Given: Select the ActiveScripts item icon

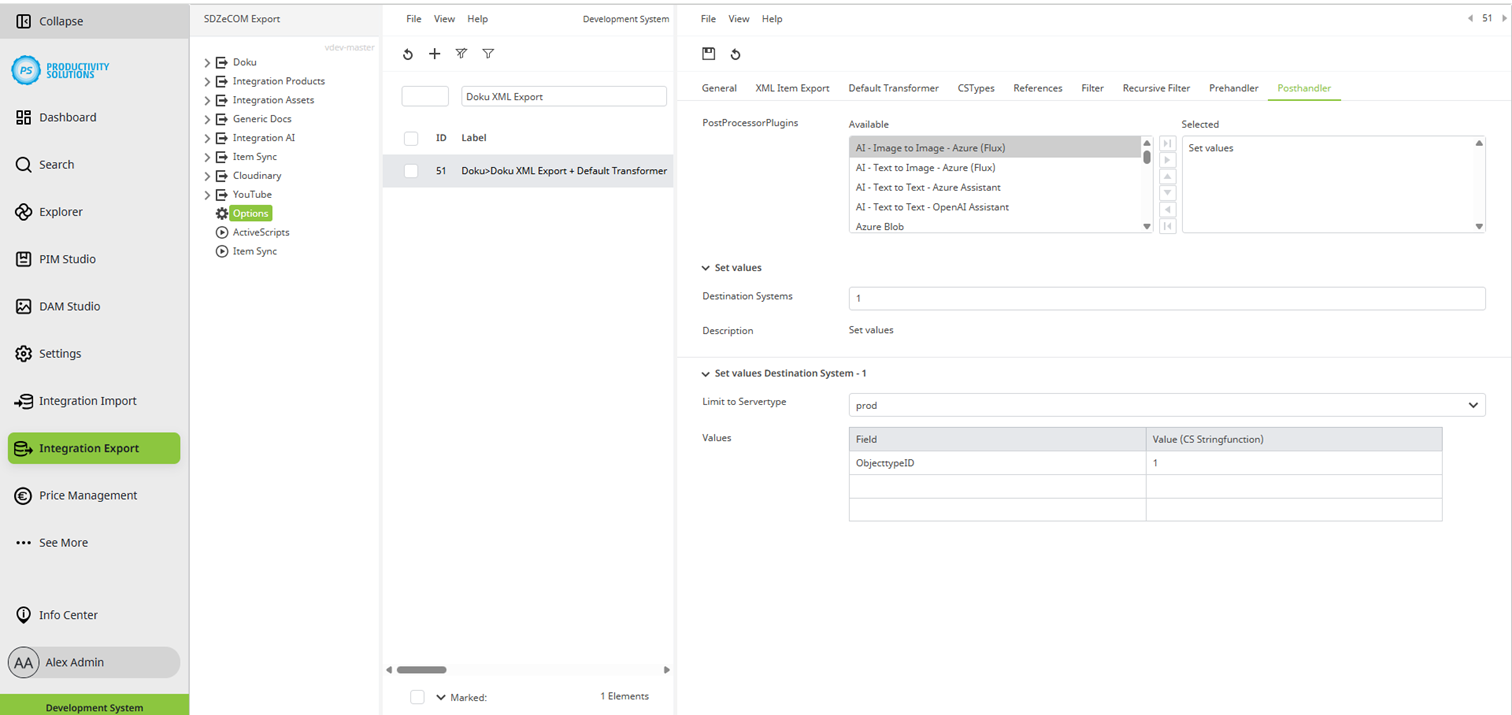Looking at the screenshot, I should (222, 232).
